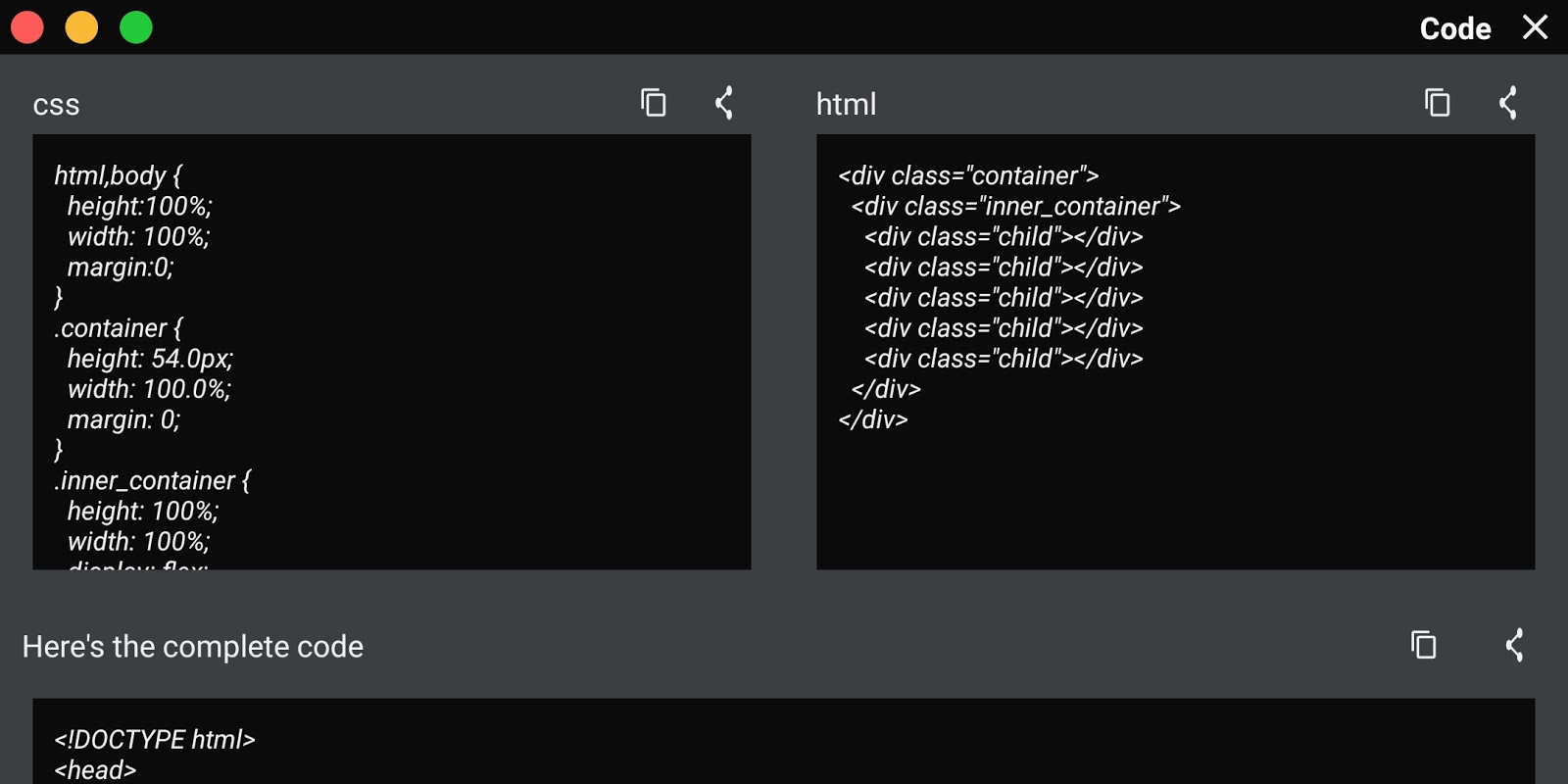Close the Code panel with X
Screen dimensions: 1568x784
1535,27
